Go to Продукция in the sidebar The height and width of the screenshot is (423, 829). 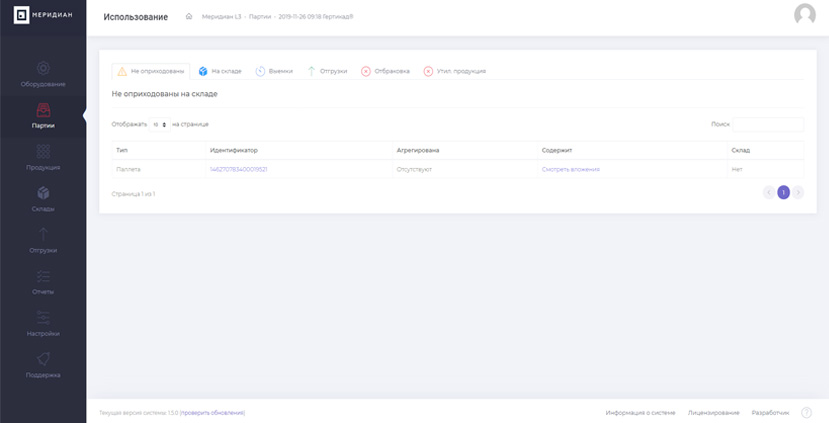[43, 157]
